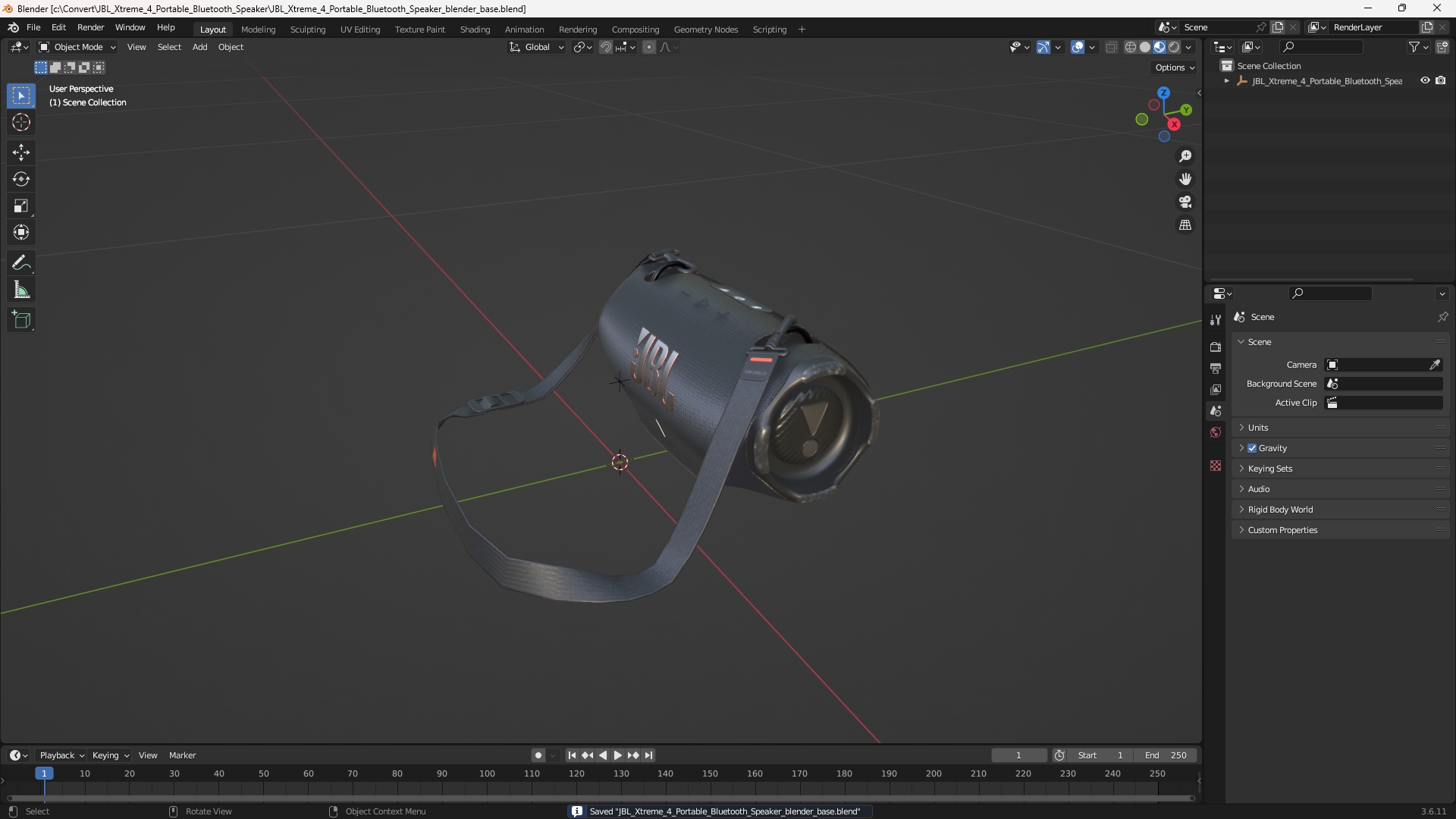Open the Playback dropdown in timeline
Image resolution: width=1456 pixels, height=819 pixels.
[61, 755]
